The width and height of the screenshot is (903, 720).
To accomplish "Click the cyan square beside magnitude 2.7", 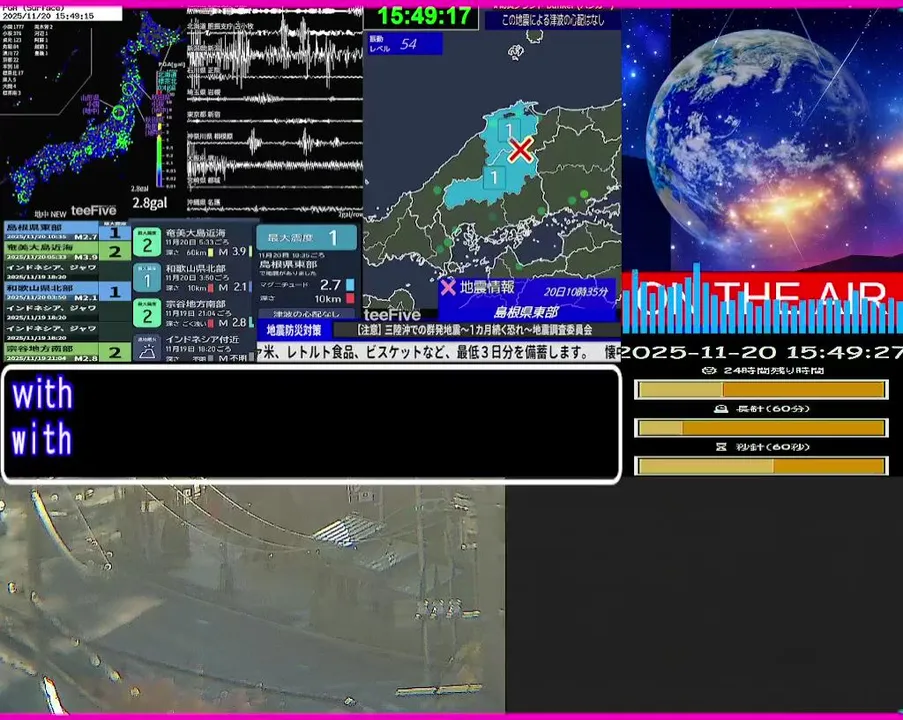I will pos(350,285).
